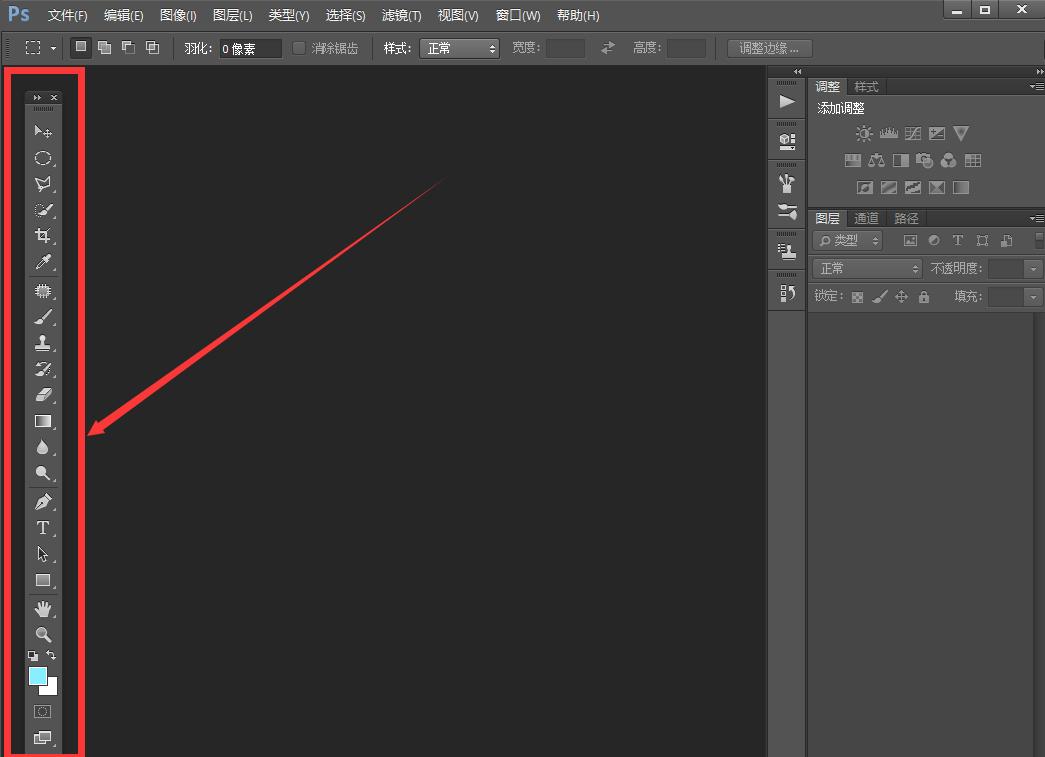Viewport: 1045px width, 757px height.
Task: Select the Move tool
Action: [43, 131]
